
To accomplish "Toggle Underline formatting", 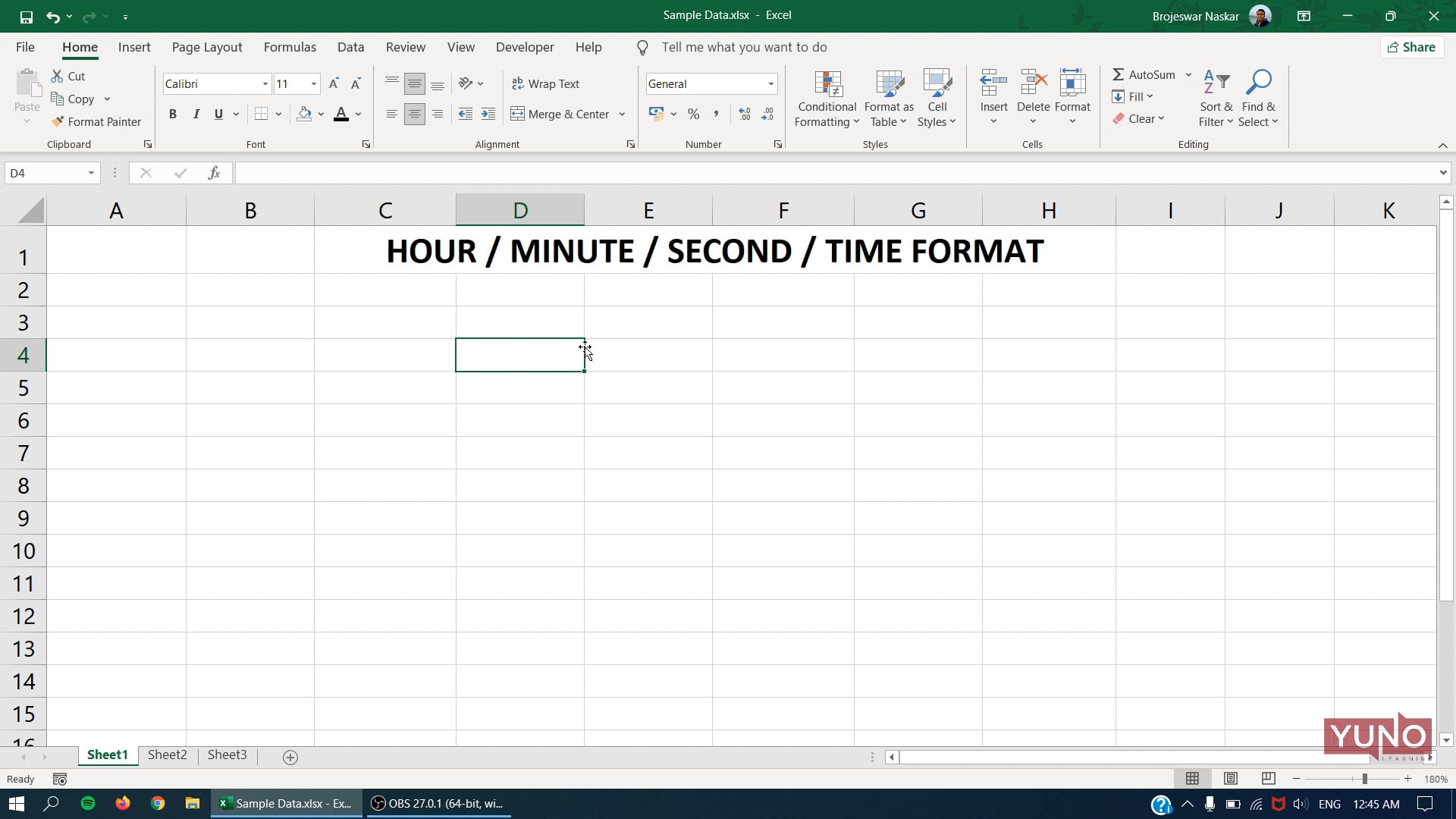I will [x=218, y=114].
